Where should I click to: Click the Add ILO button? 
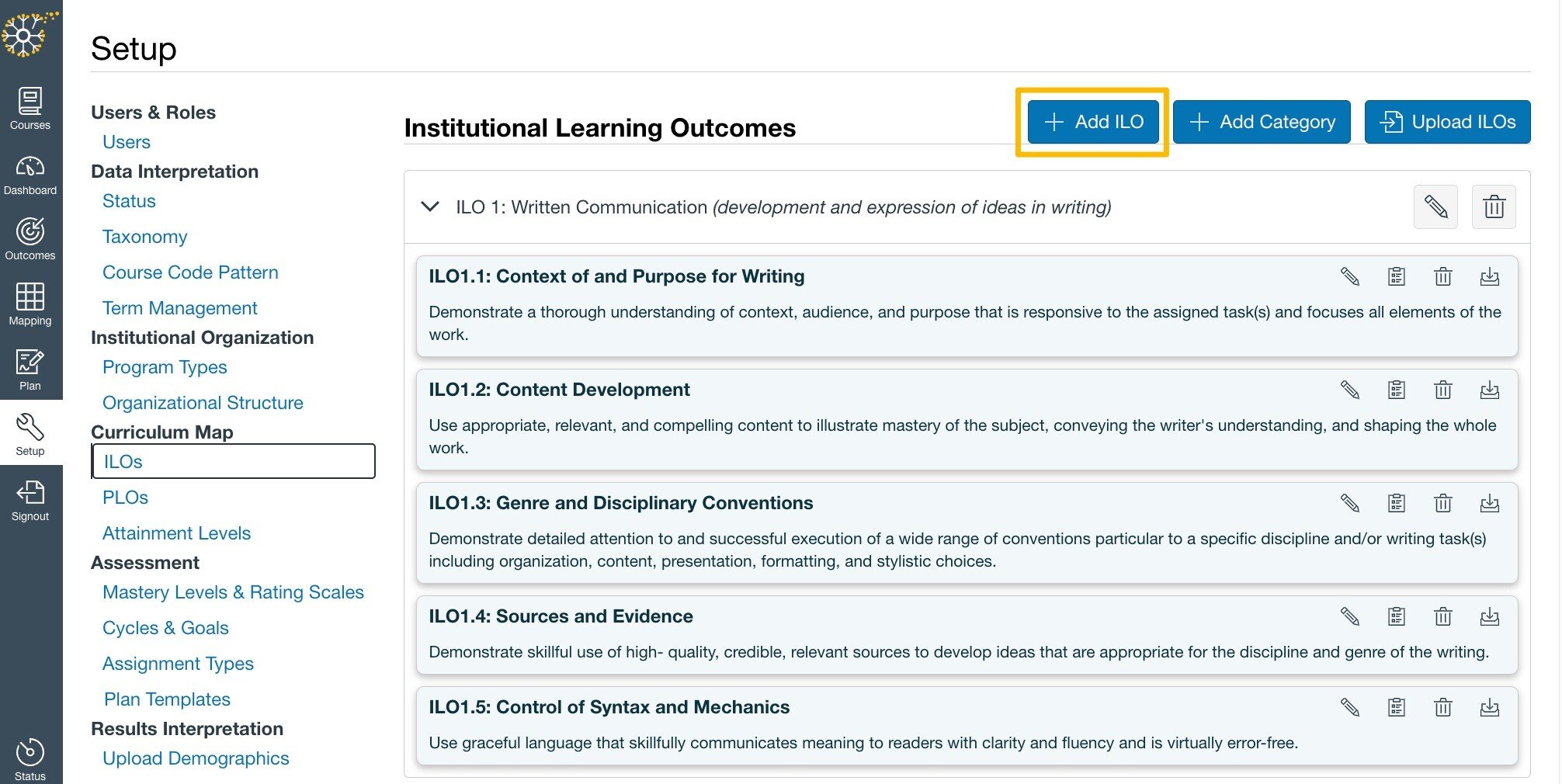click(x=1092, y=121)
